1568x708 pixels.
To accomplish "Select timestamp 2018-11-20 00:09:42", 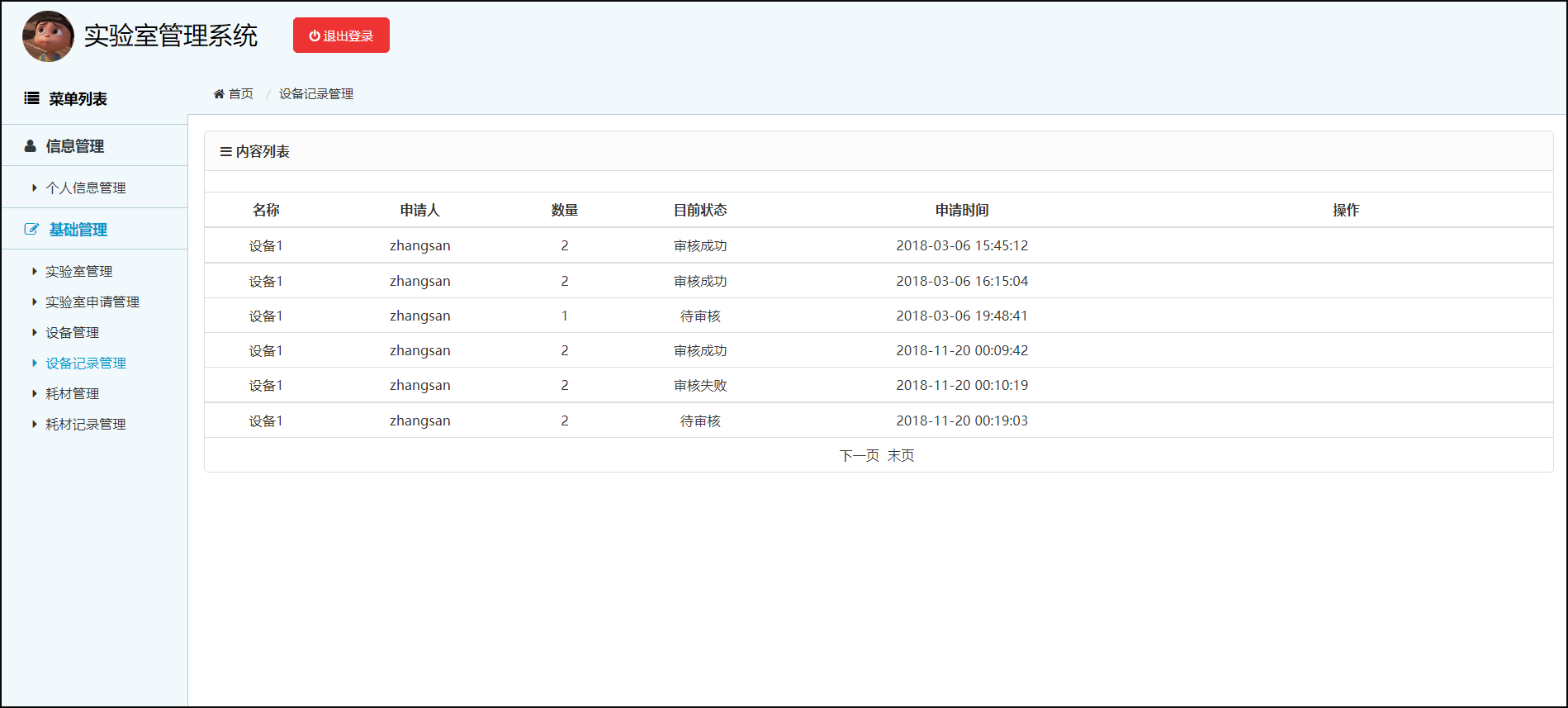I will click(x=962, y=351).
